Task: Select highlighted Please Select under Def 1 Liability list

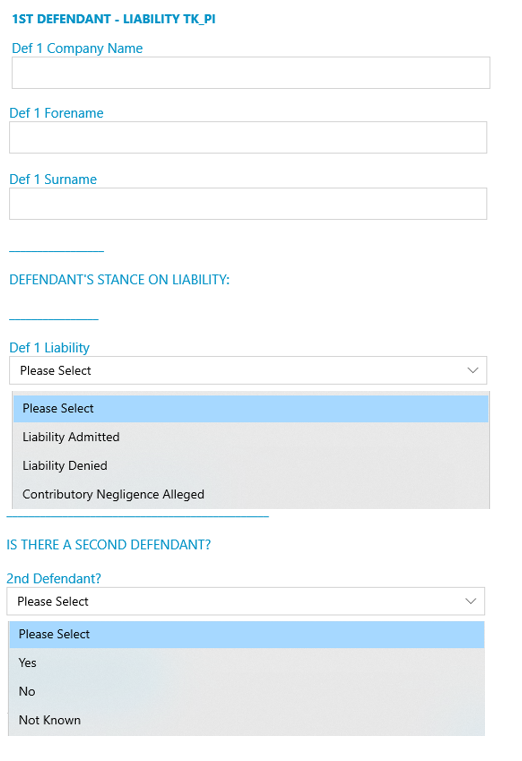Action: coord(251,409)
